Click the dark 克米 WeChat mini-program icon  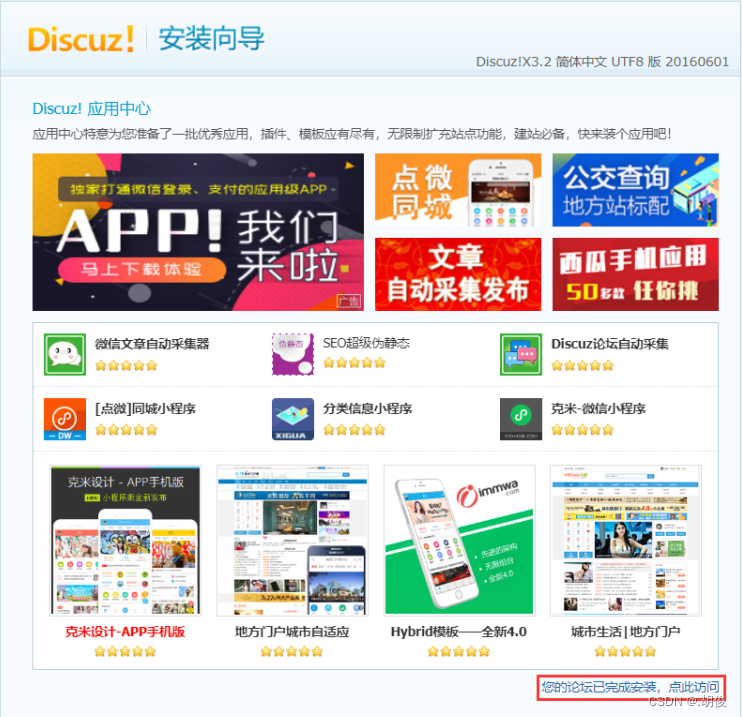tap(521, 419)
